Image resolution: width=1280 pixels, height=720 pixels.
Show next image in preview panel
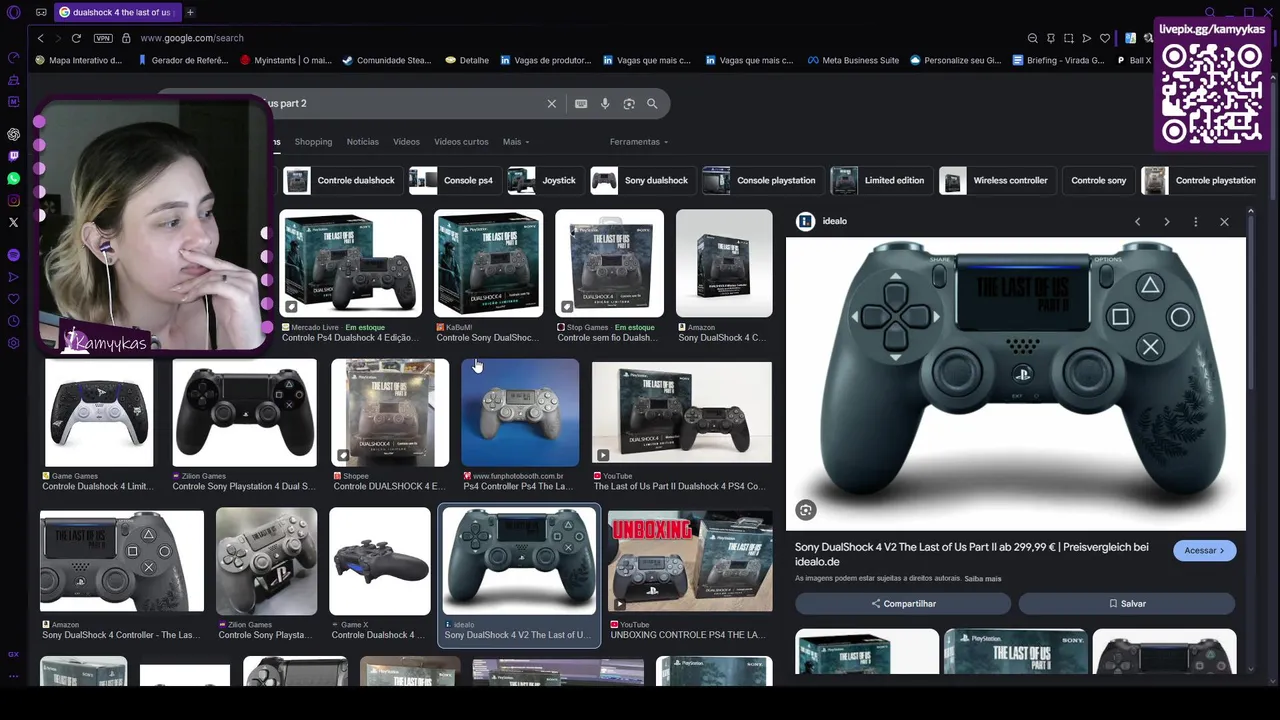click(1166, 221)
